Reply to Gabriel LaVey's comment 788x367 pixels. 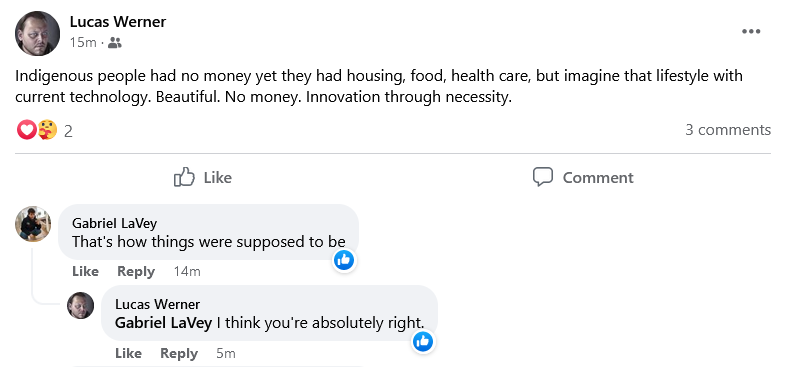click(136, 271)
